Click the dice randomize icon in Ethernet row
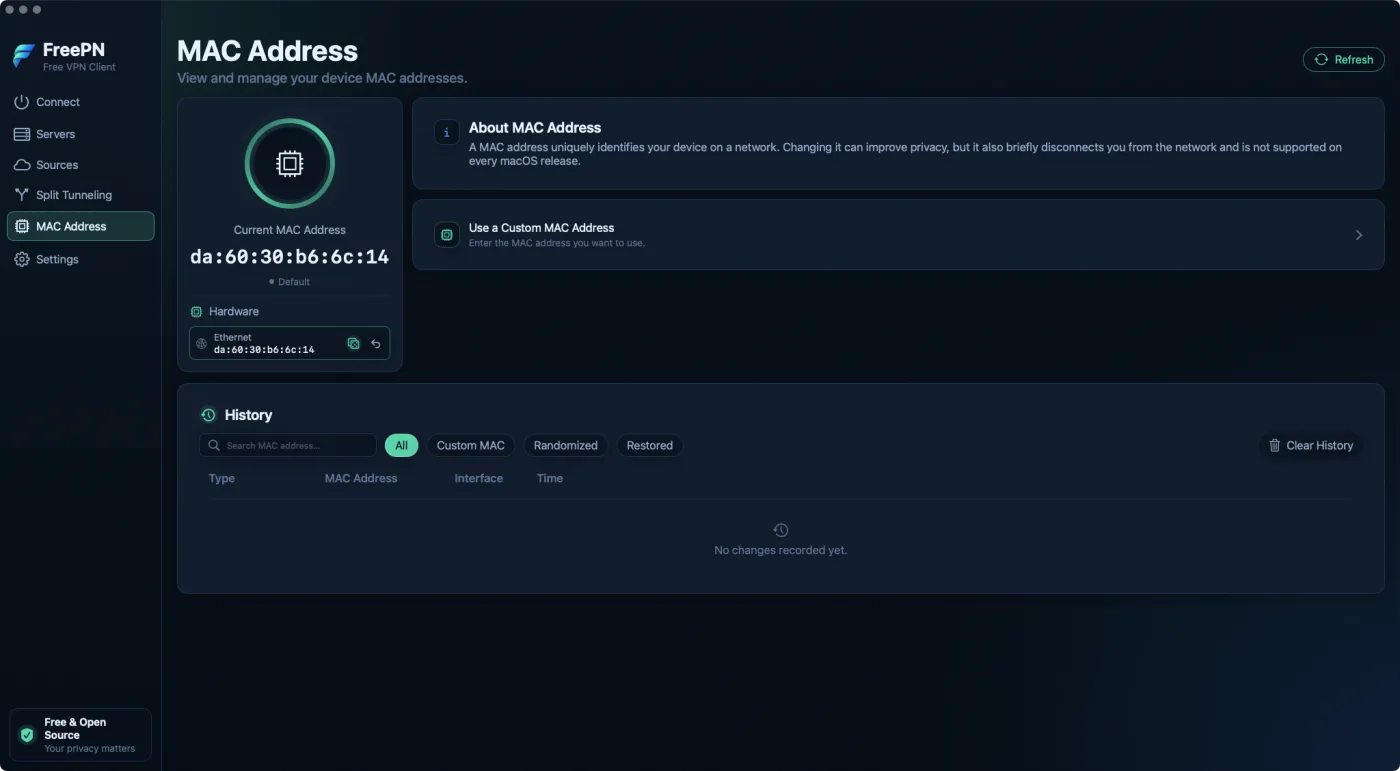 click(x=353, y=343)
